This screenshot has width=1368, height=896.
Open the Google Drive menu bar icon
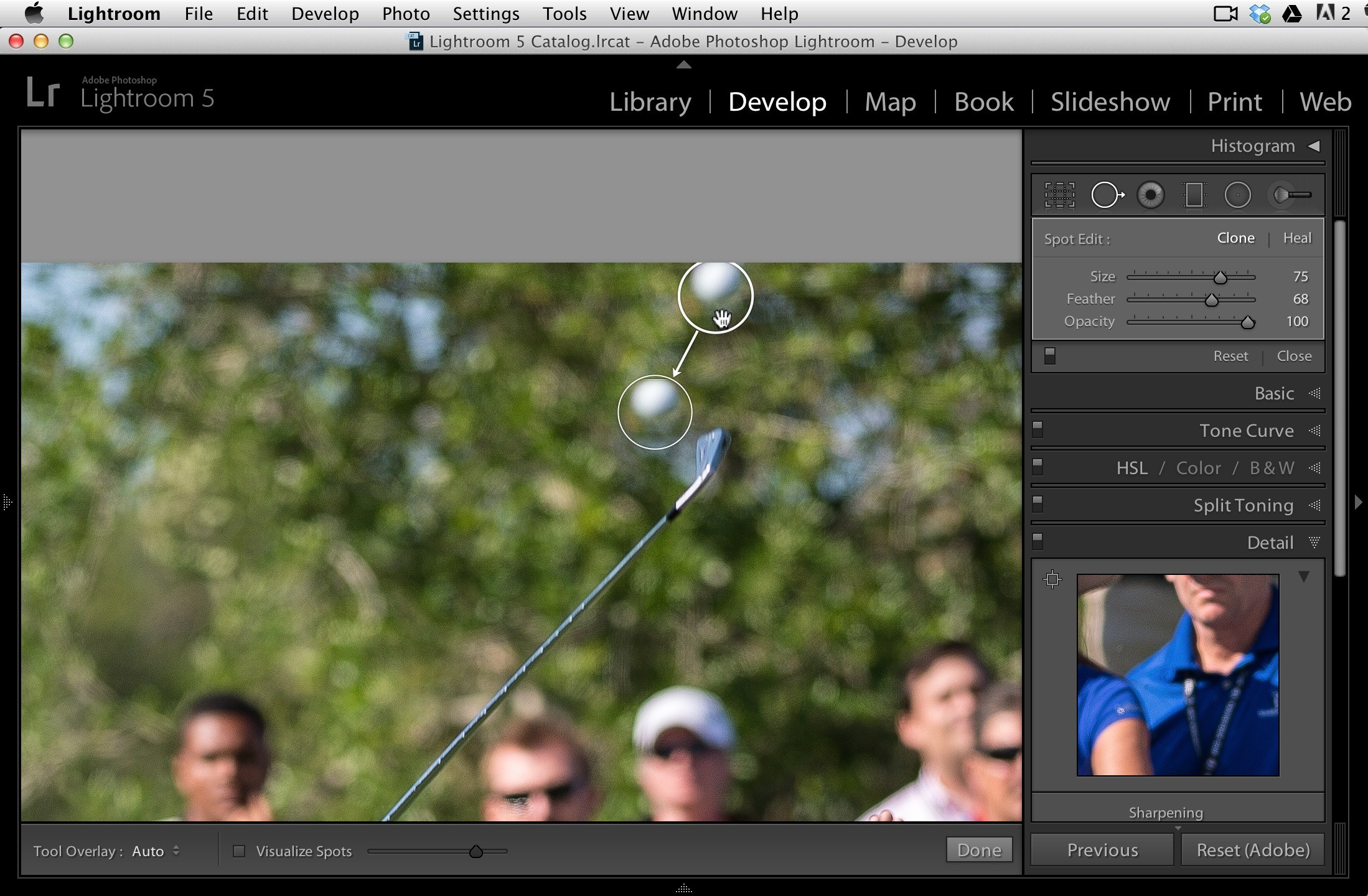pyautogui.click(x=1292, y=13)
